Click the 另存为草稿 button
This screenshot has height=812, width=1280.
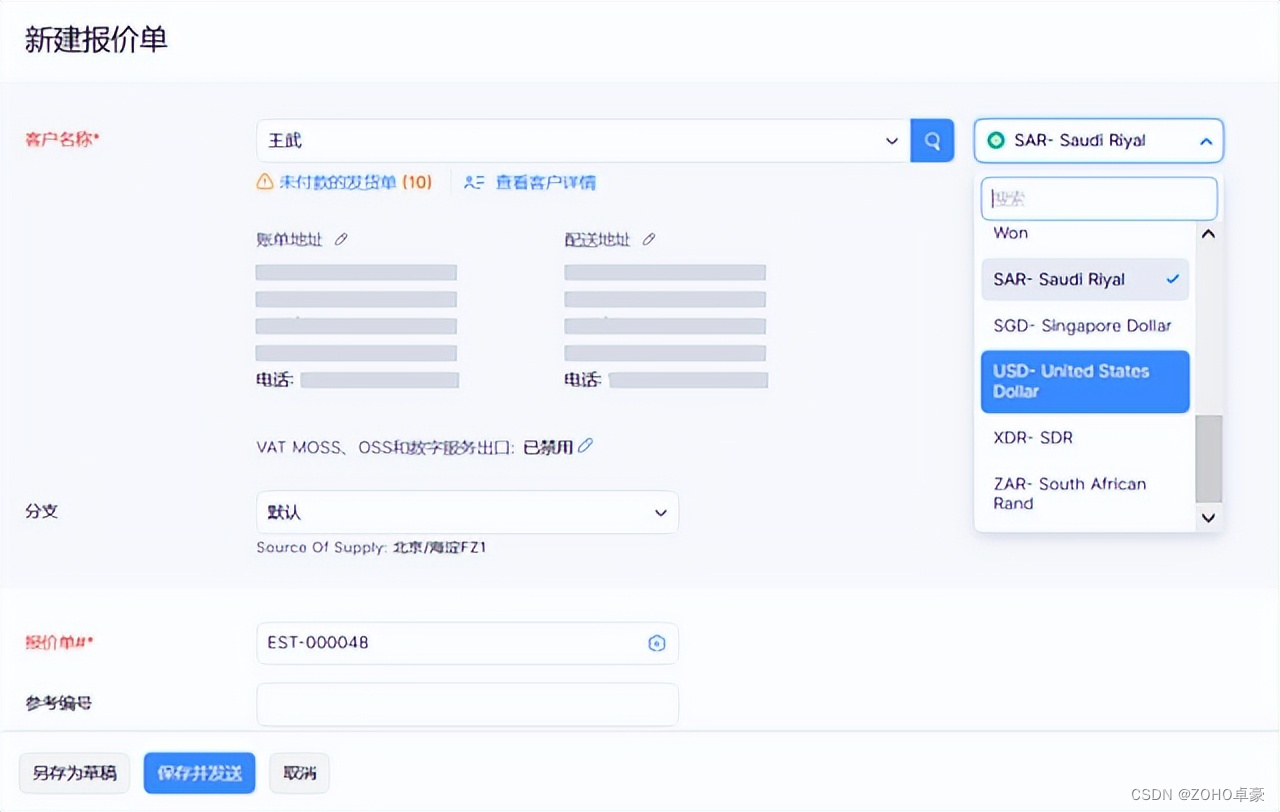point(73,772)
